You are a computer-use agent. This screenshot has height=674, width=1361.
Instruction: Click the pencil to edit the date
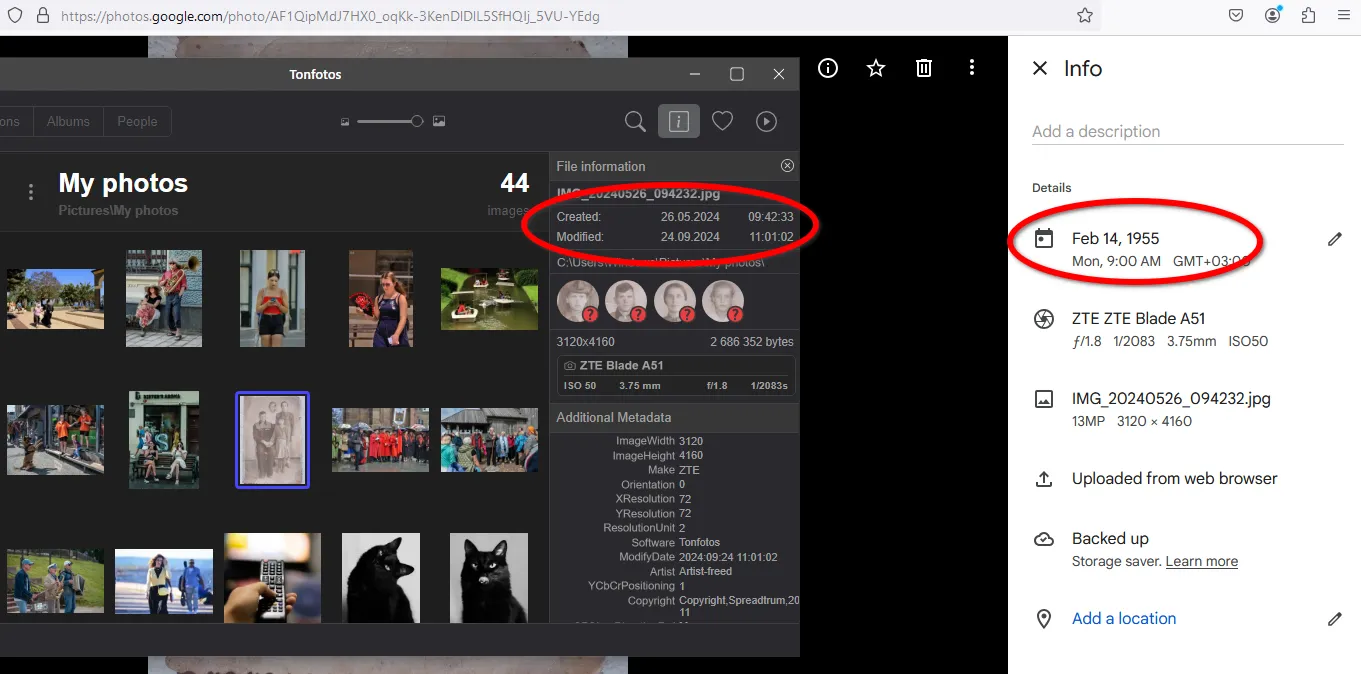pyautogui.click(x=1335, y=239)
